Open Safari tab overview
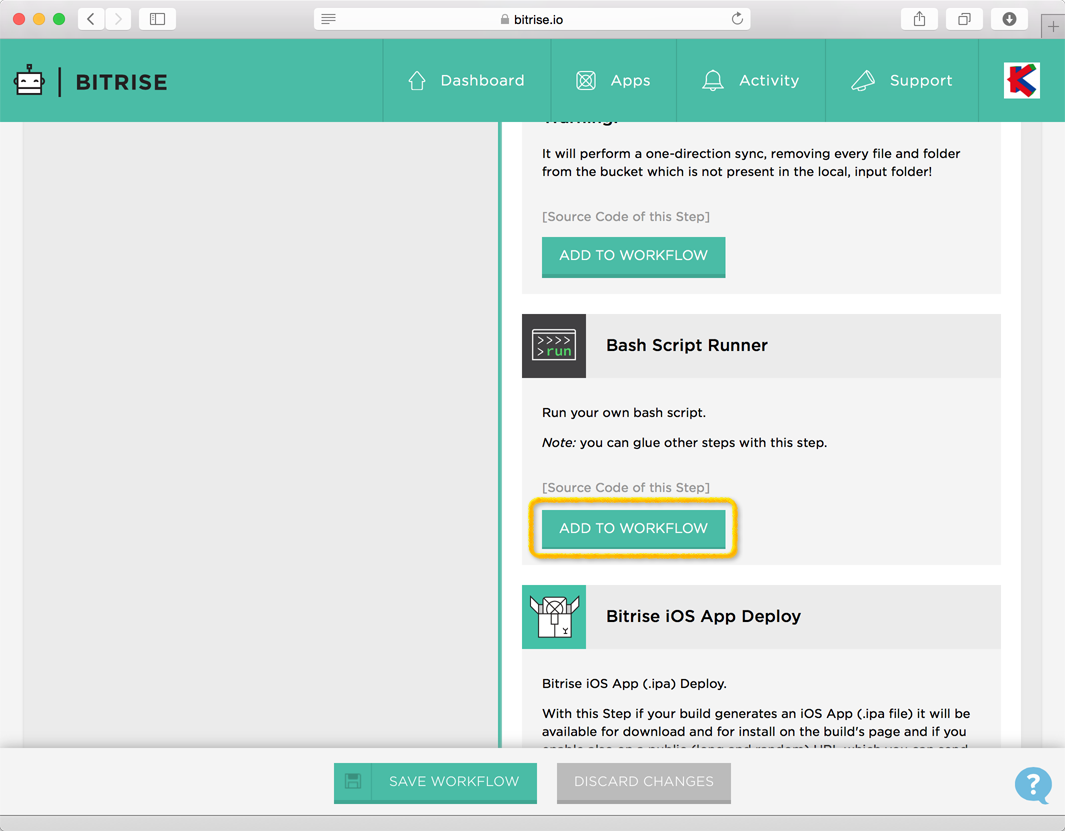1065x831 pixels. [963, 18]
